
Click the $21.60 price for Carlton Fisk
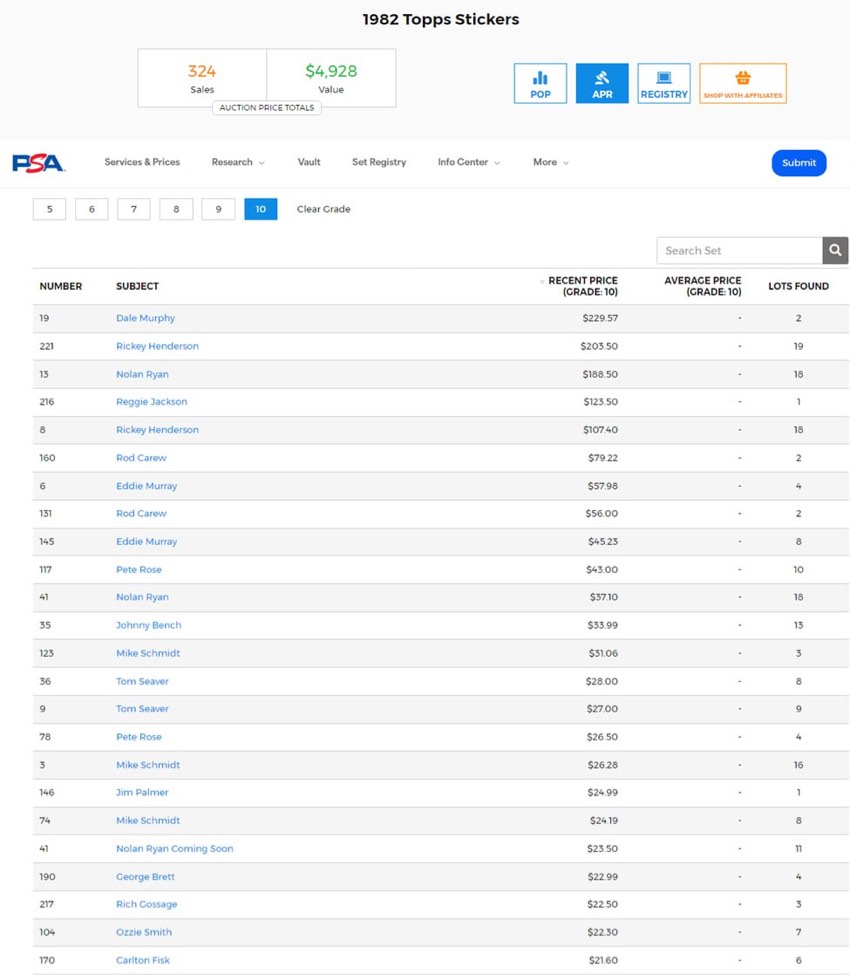[603, 960]
